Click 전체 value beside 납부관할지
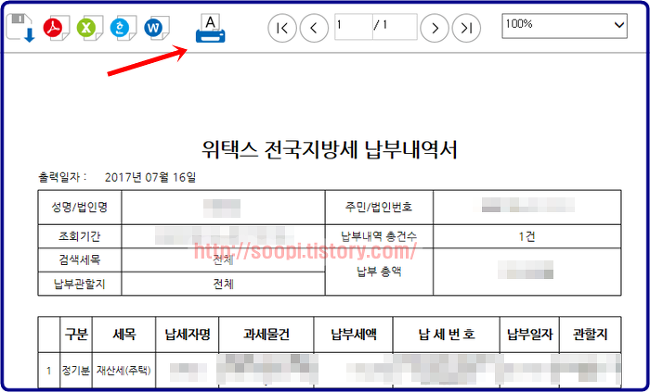Viewport: 650px width, 392px height. [x=223, y=284]
